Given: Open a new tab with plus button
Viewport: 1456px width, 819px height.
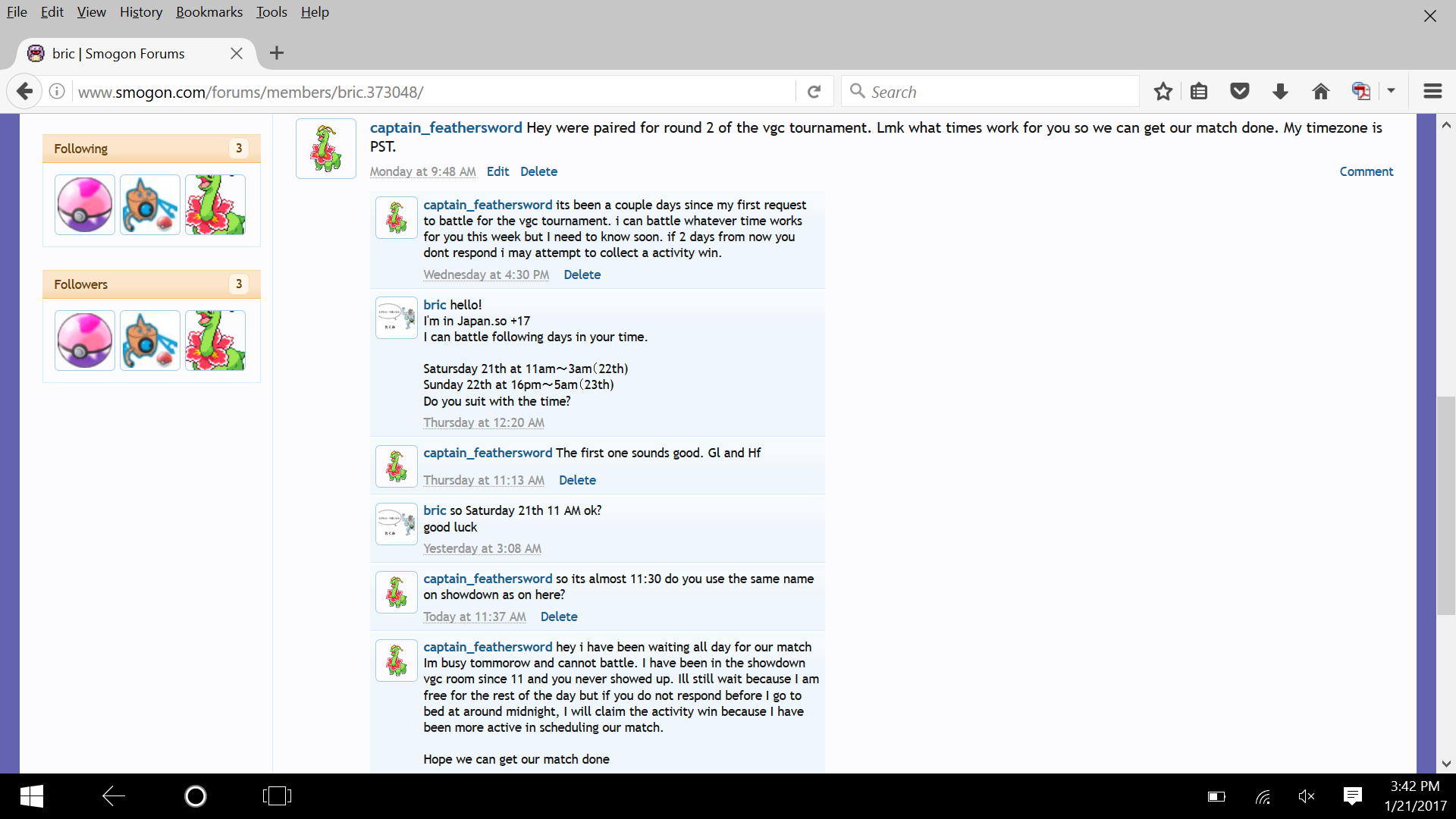Looking at the screenshot, I should coord(277,53).
